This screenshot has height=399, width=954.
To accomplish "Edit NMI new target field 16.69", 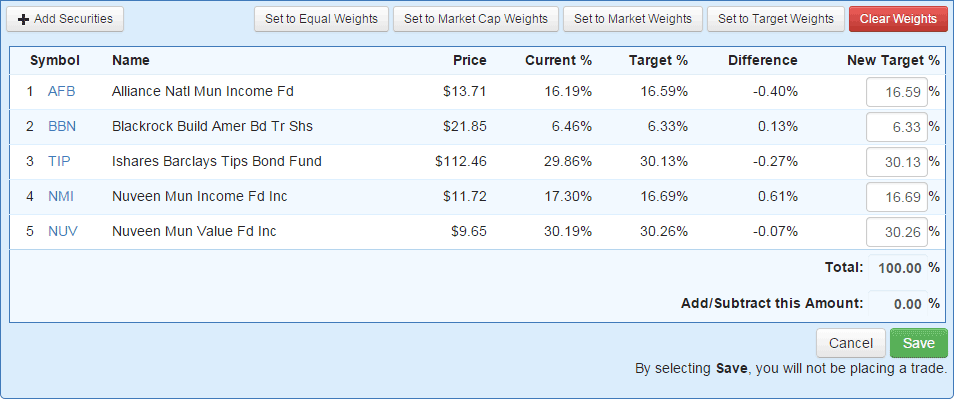I will click(x=897, y=197).
